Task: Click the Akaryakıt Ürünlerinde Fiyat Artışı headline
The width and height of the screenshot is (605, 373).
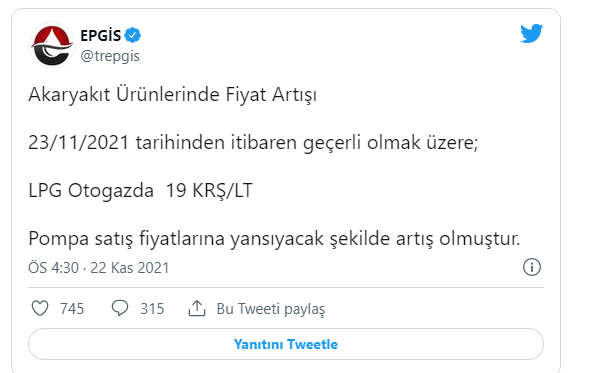Action: pyautogui.click(x=172, y=95)
